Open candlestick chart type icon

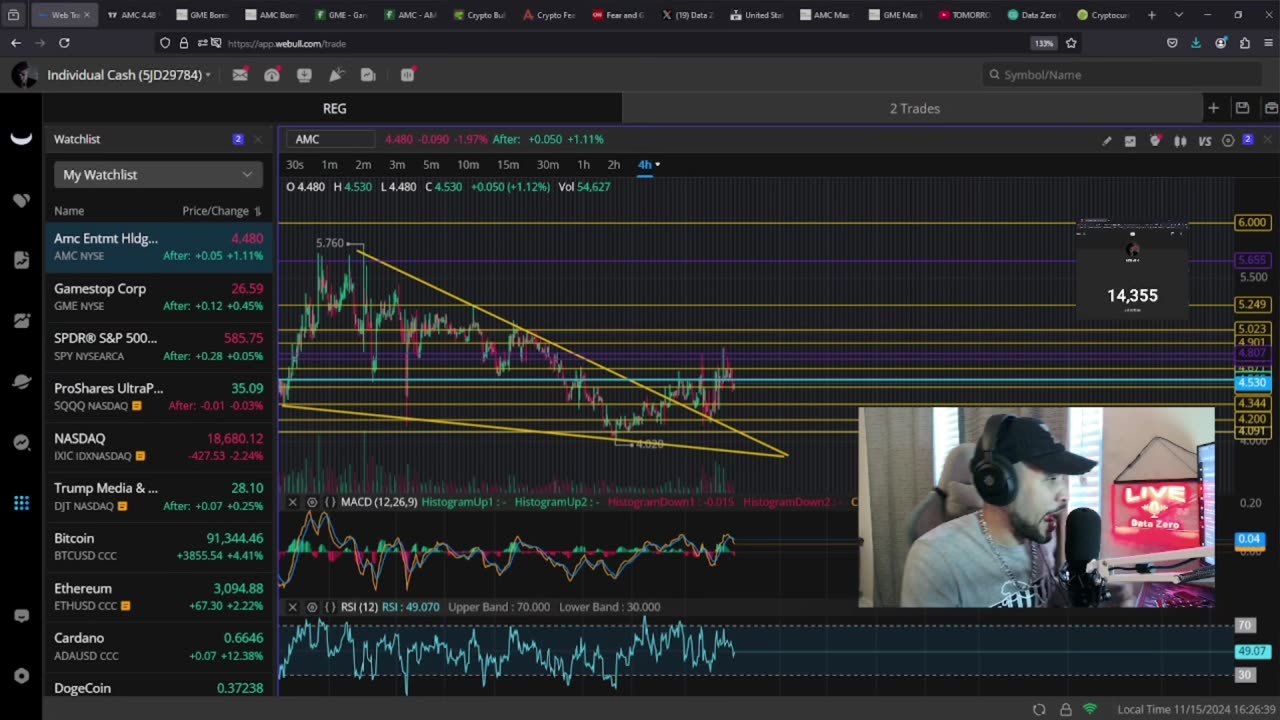point(1180,141)
